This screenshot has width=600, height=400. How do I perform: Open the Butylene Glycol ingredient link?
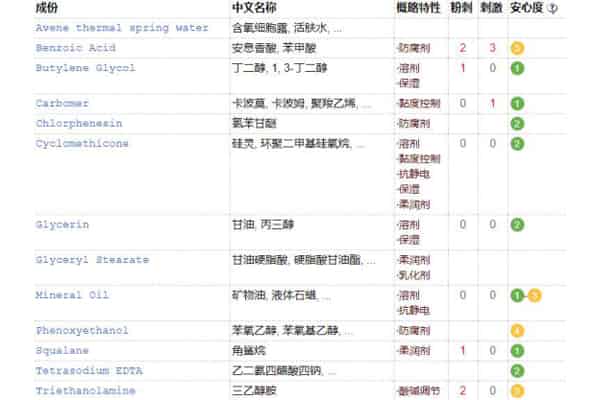[x=85, y=68]
